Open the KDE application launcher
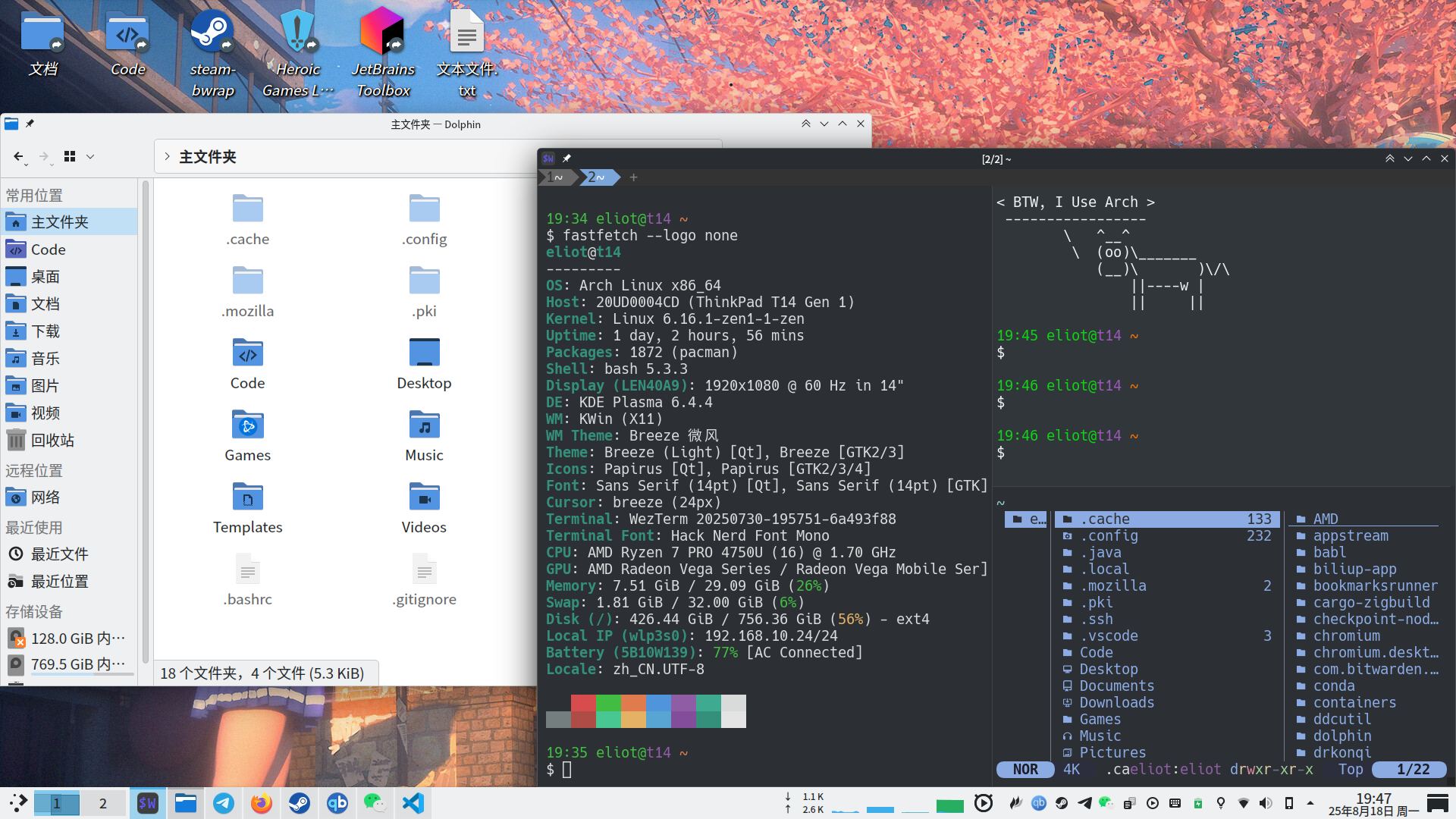1456x819 pixels. tap(18, 803)
